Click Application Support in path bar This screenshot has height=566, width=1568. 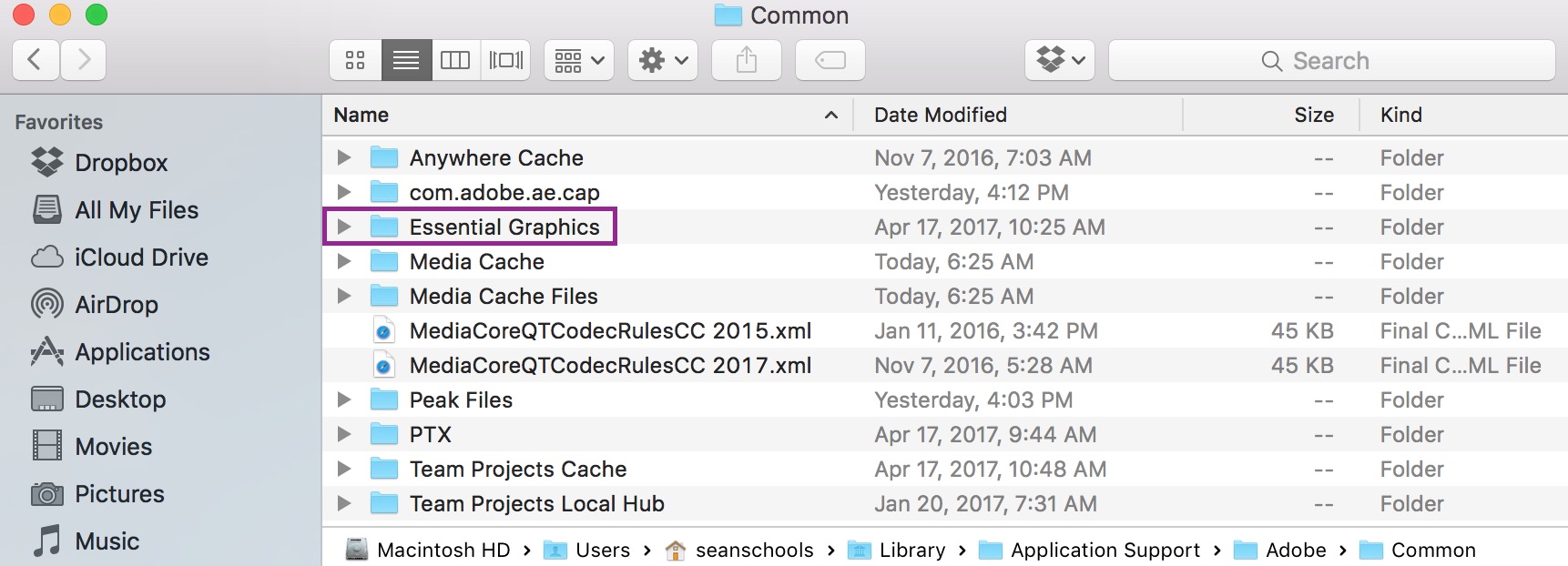[x=1089, y=550]
